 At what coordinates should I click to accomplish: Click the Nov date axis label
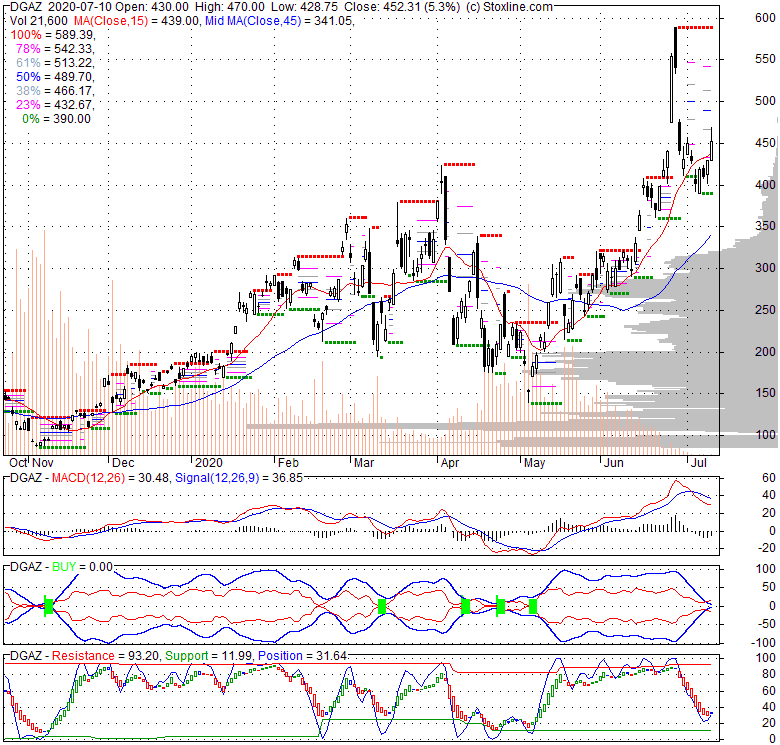(43, 463)
